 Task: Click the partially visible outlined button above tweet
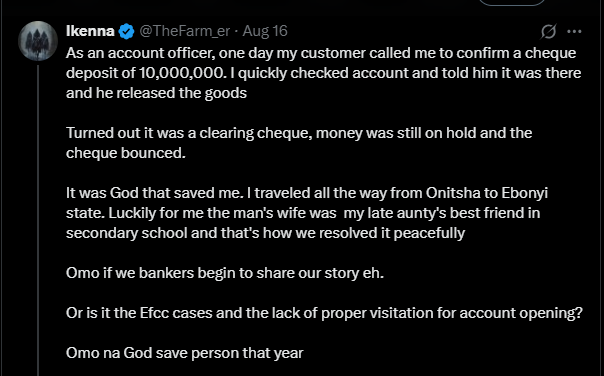pos(512,2)
